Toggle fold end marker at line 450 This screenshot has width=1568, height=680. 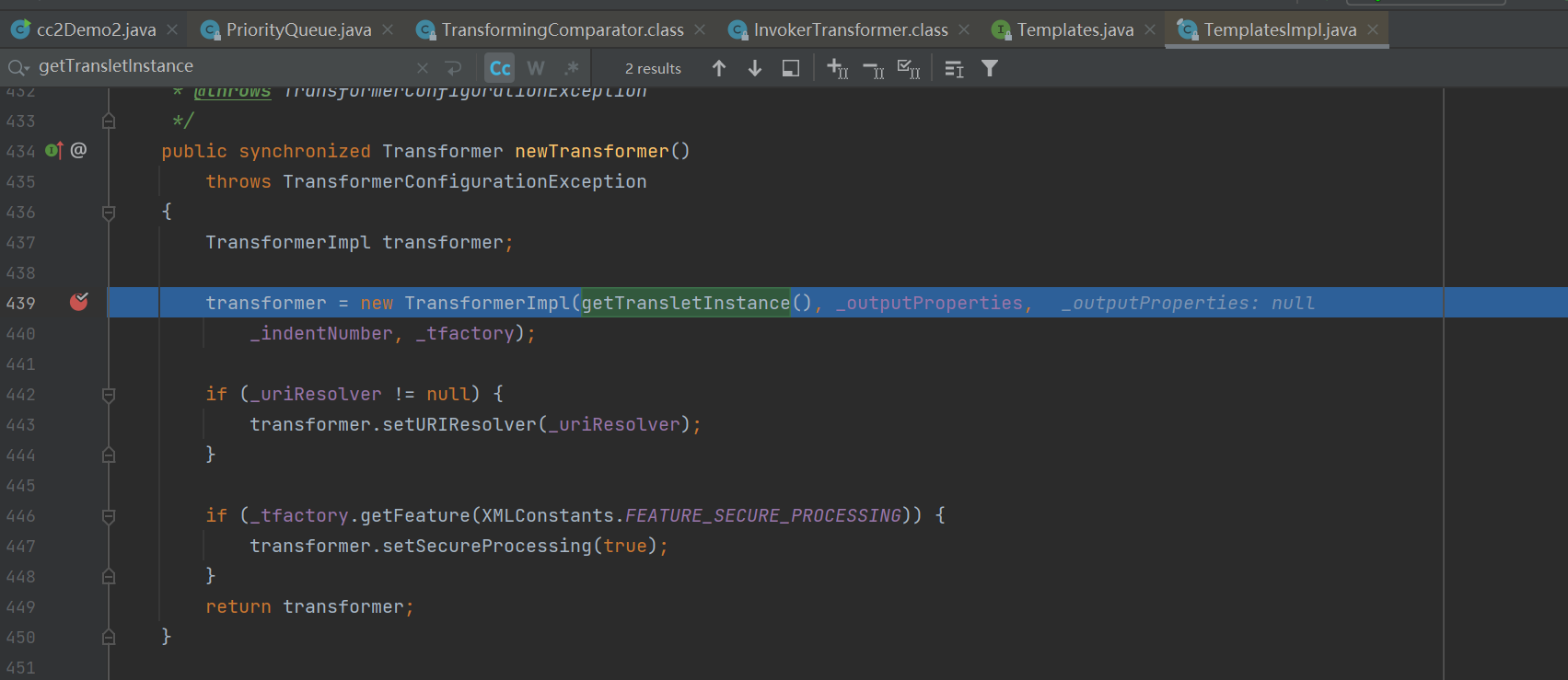click(x=109, y=637)
